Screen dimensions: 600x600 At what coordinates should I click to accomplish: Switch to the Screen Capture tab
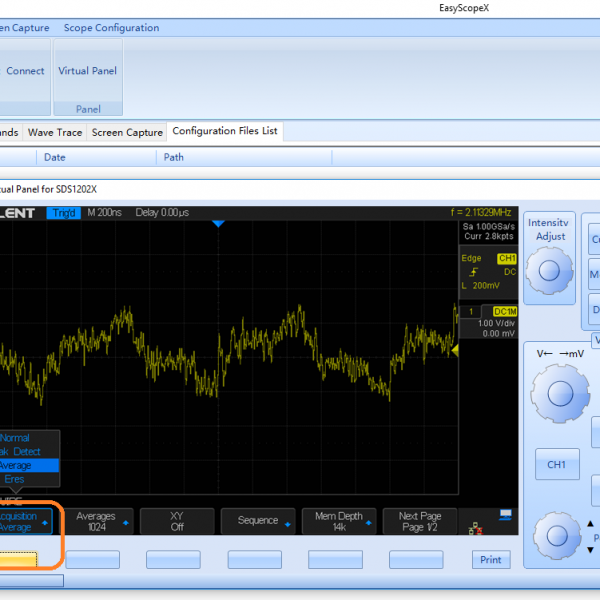(127, 132)
